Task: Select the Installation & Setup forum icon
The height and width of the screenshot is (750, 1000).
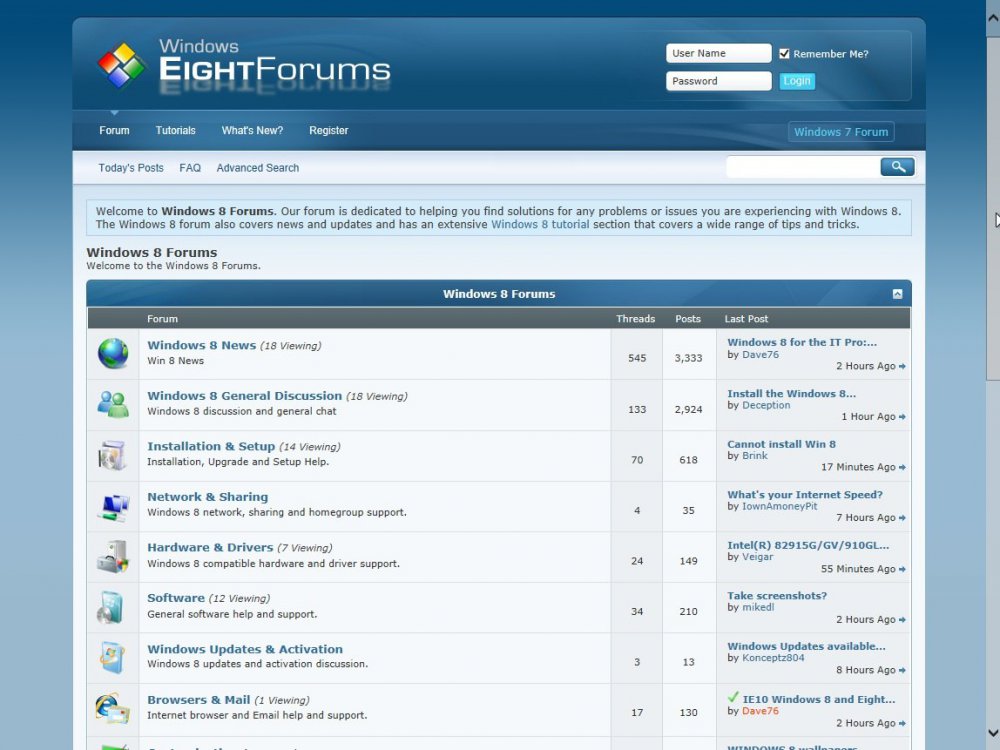Action: click(x=112, y=454)
